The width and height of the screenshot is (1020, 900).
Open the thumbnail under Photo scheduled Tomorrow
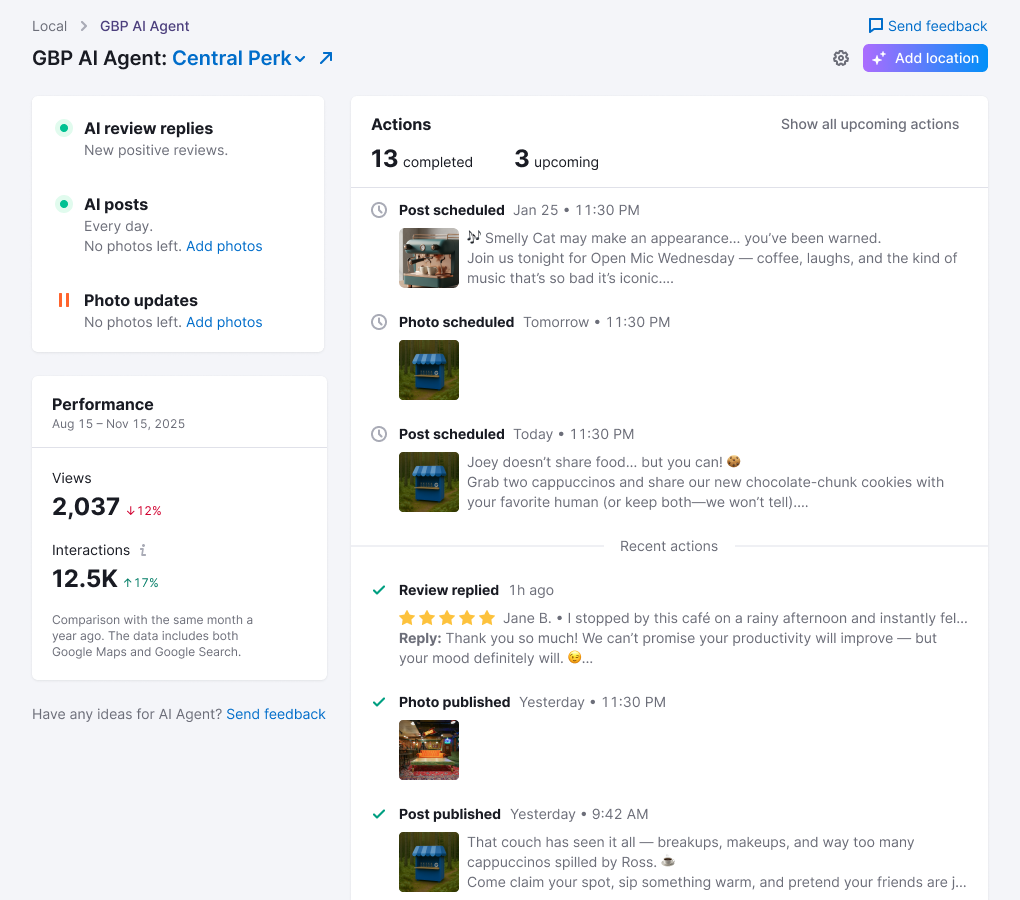click(429, 369)
